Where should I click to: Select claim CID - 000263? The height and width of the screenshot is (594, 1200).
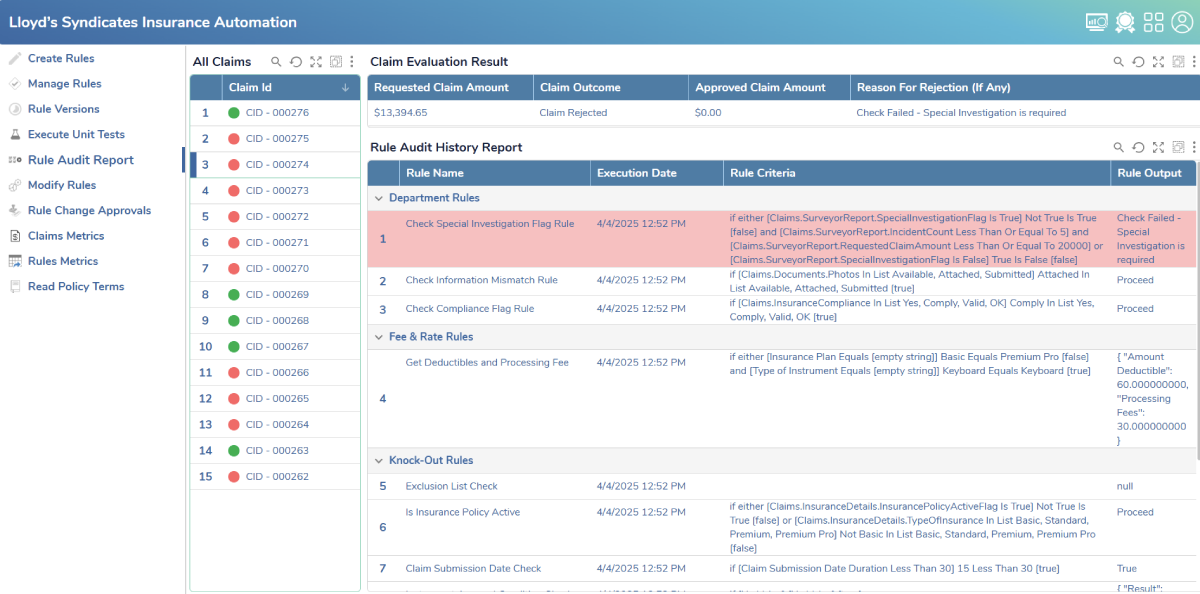(275, 451)
